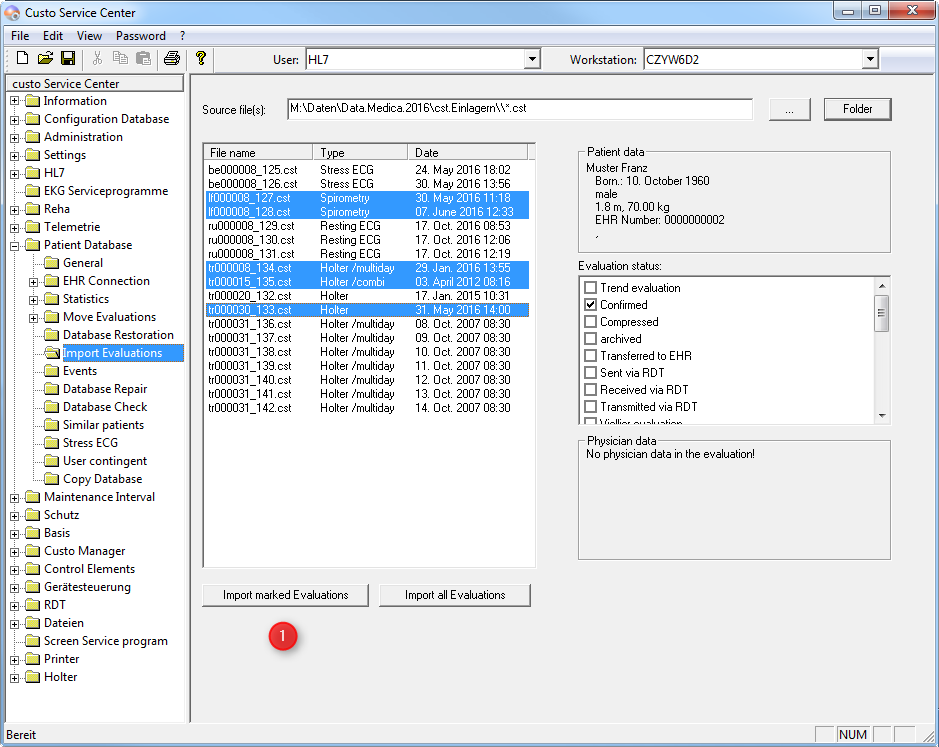This screenshot has width=939, height=747.
Task: Expand the EHR Connection tree node
Action: [34, 282]
